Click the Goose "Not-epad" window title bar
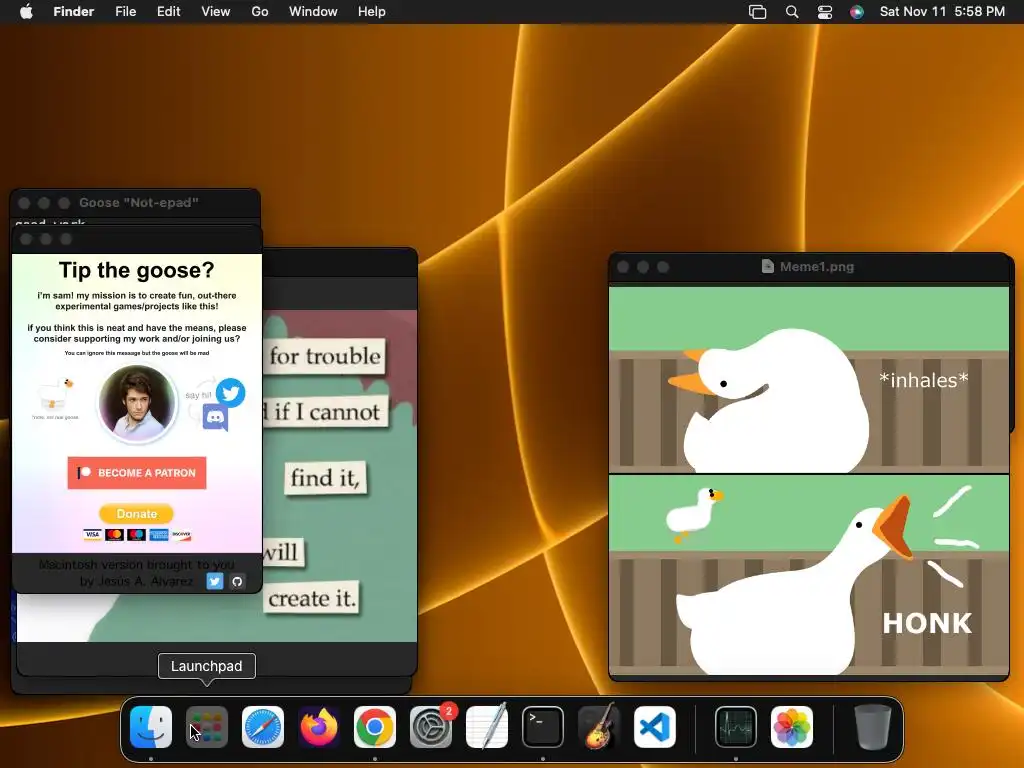1024x768 pixels. pos(135,203)
